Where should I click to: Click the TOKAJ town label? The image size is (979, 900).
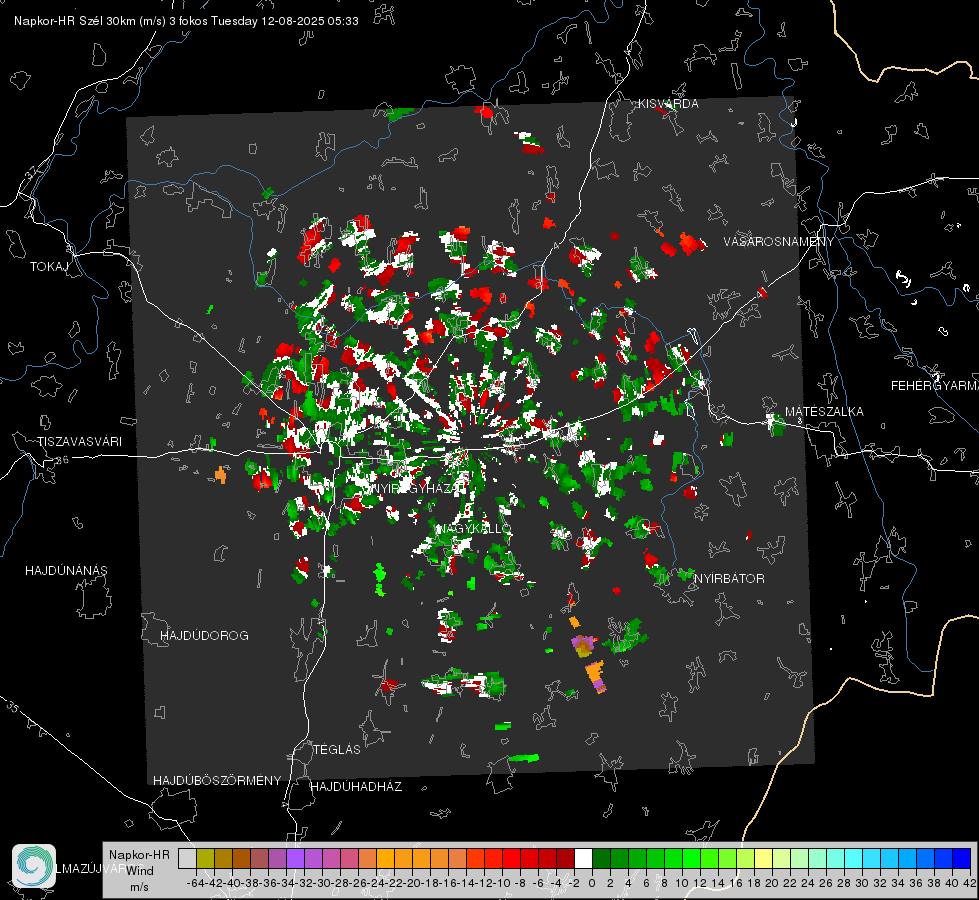click(49, 267)
